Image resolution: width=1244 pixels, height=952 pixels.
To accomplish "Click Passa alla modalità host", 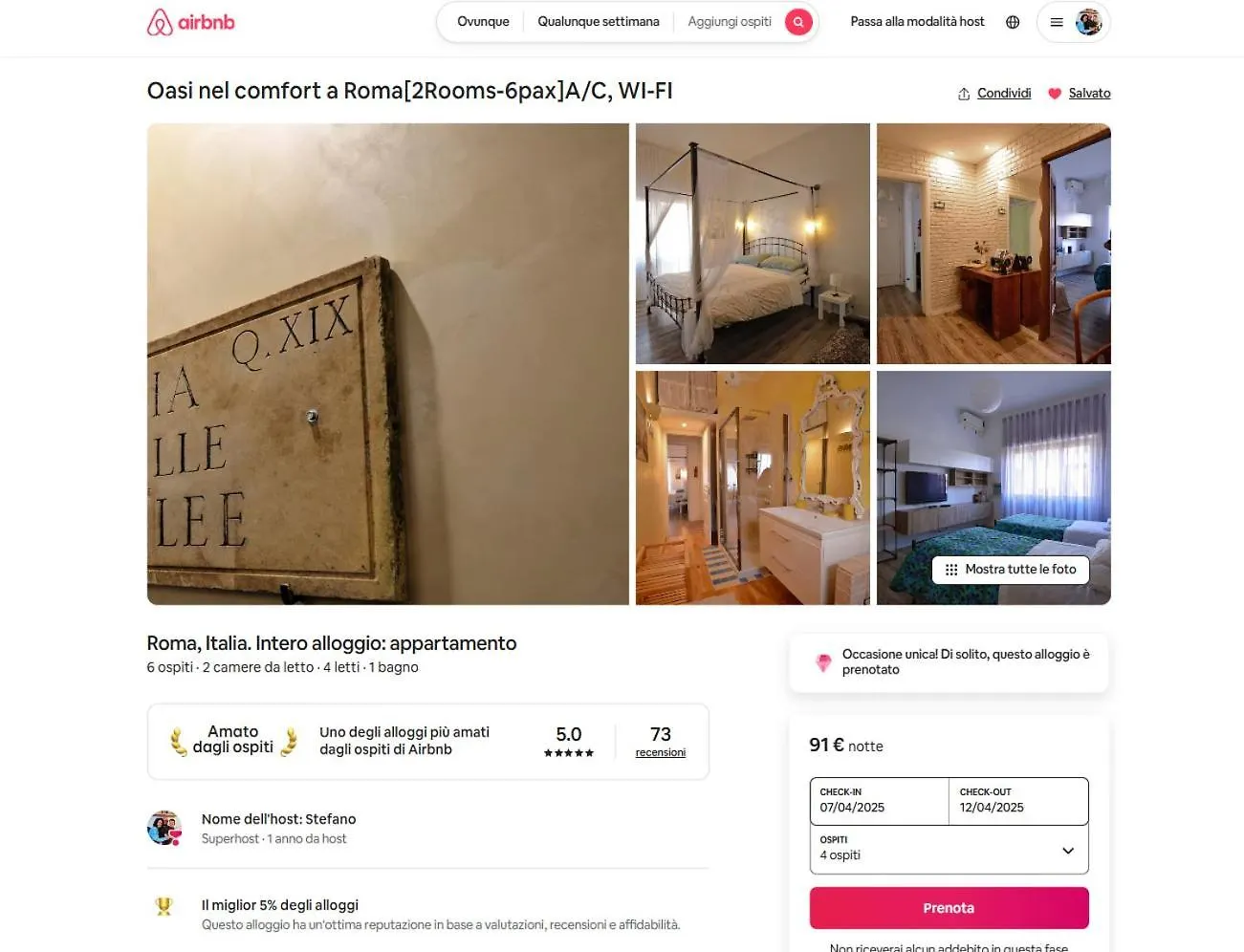I will click(917, 22).
